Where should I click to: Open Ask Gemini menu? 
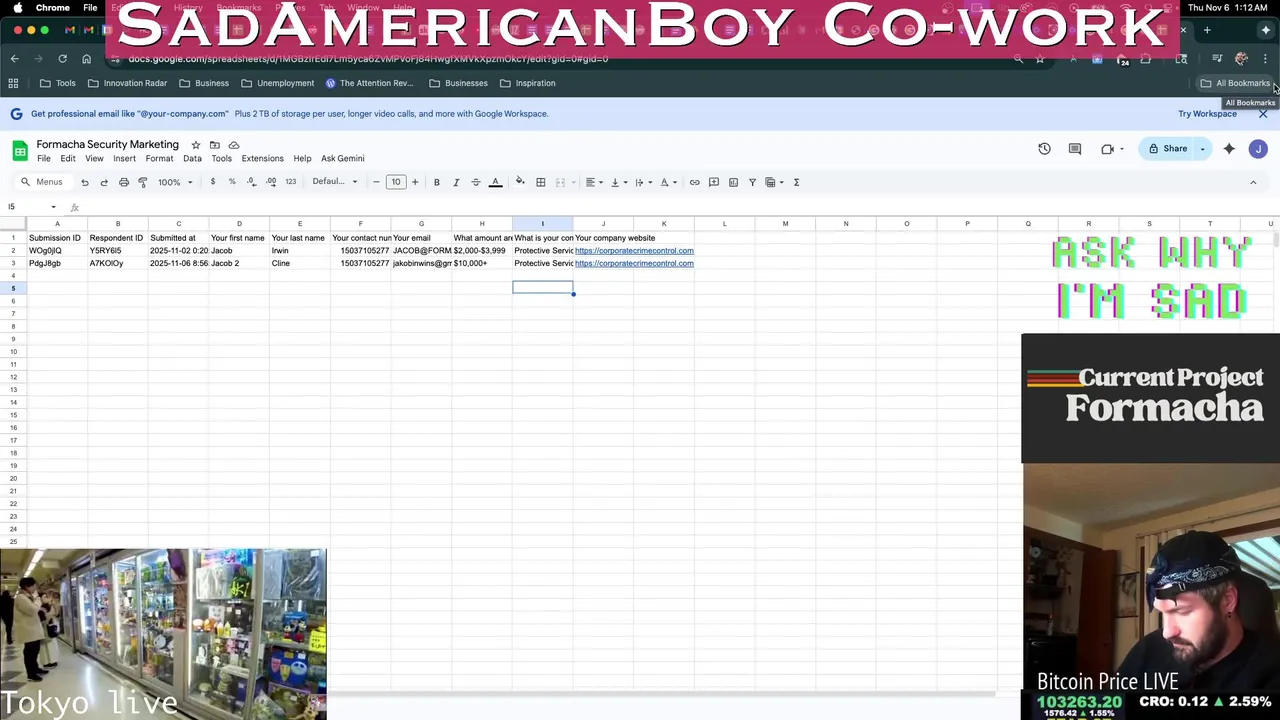pyautogui.click(x=342, y=159)
